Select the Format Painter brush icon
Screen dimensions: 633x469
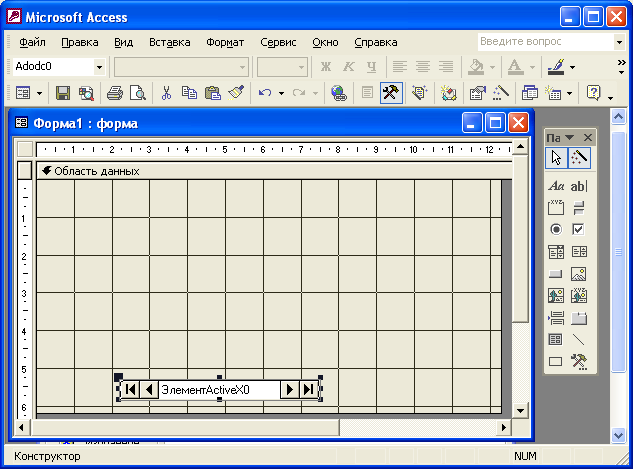(x=237, y=93)
